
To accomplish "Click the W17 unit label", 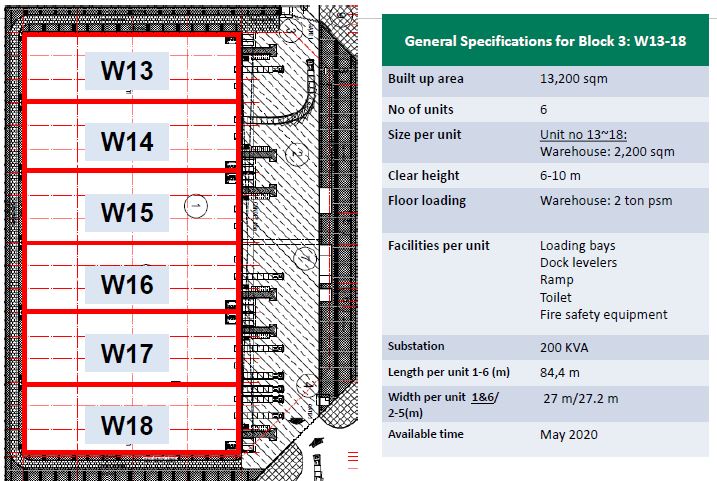I will (128, 353).
